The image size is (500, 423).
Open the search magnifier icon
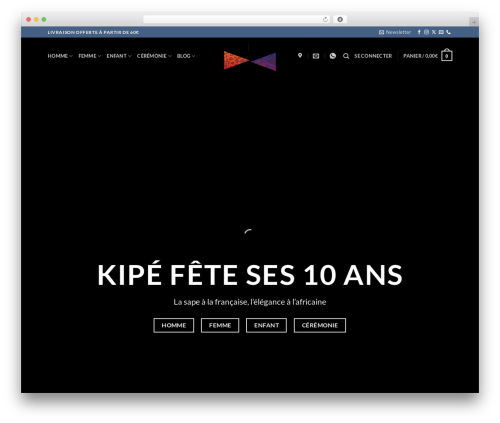click(346, 56)
